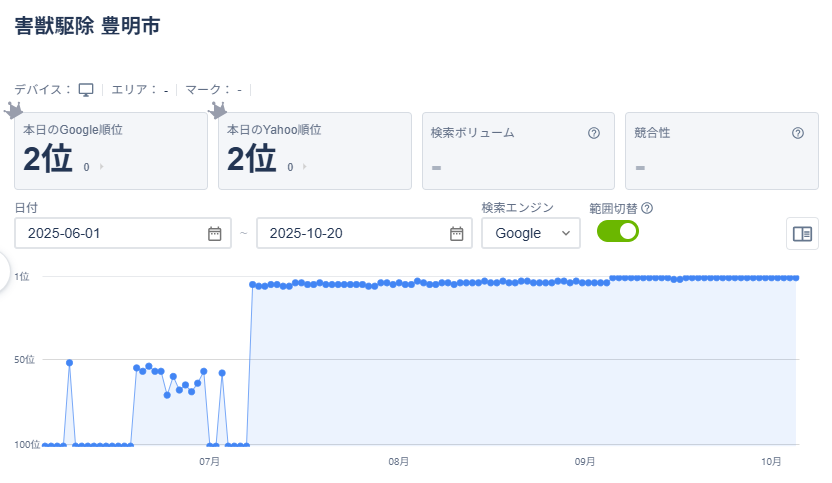
Task: Click the 検索ボリューム metric card
Action: click(x=517, y=151)
